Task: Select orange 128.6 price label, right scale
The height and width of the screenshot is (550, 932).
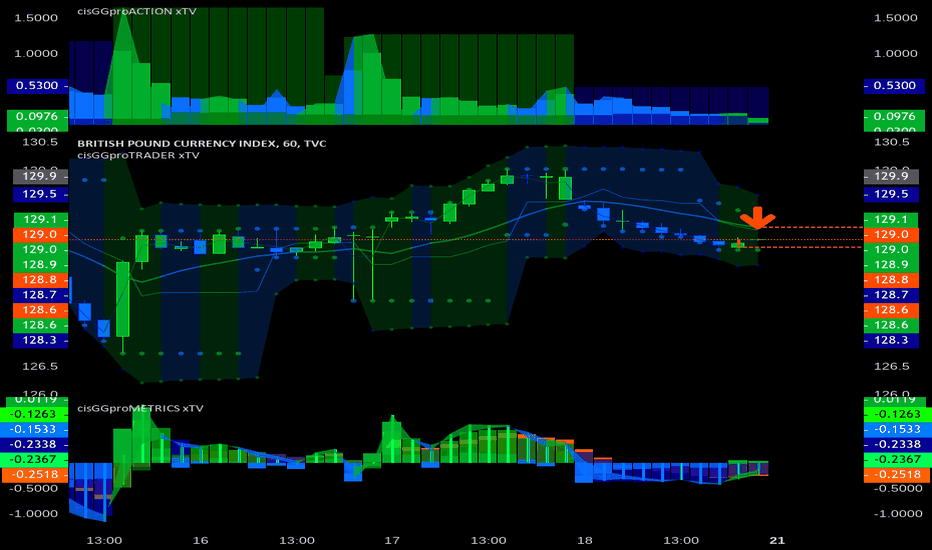Action: [x=891, y=310]
